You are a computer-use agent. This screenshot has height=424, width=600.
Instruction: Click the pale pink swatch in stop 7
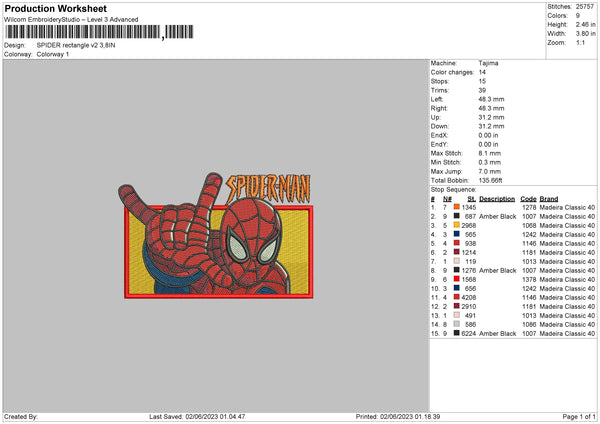click(456, 261)
